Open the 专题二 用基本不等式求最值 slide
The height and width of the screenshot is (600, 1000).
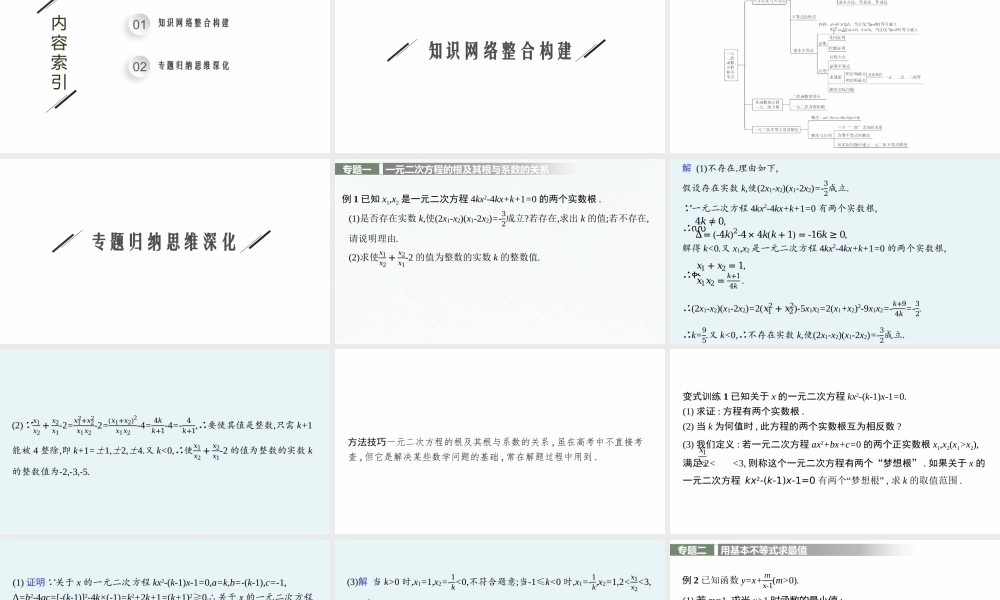coord(835,569)
